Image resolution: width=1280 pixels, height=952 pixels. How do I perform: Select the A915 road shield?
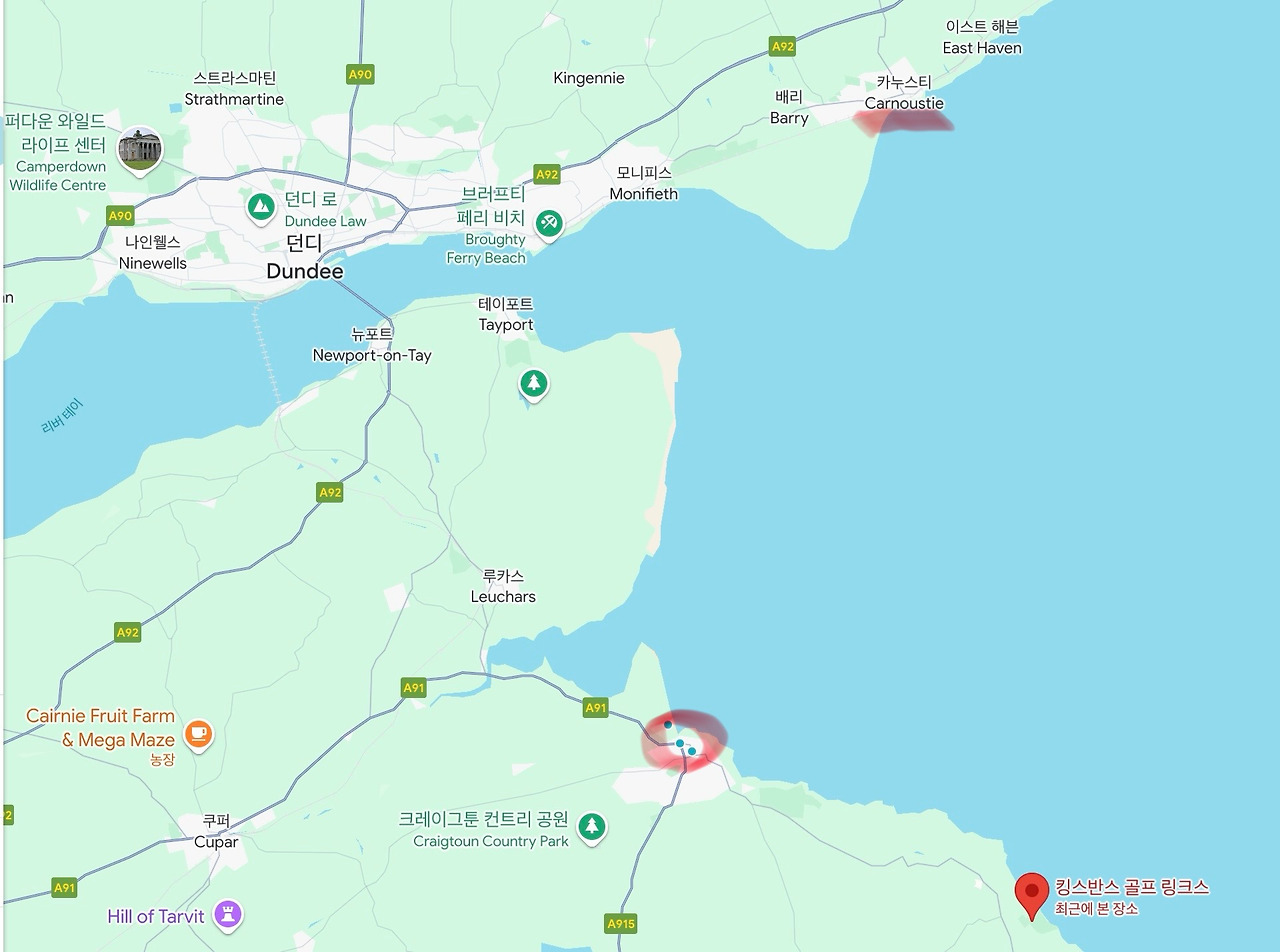point(621,923)
